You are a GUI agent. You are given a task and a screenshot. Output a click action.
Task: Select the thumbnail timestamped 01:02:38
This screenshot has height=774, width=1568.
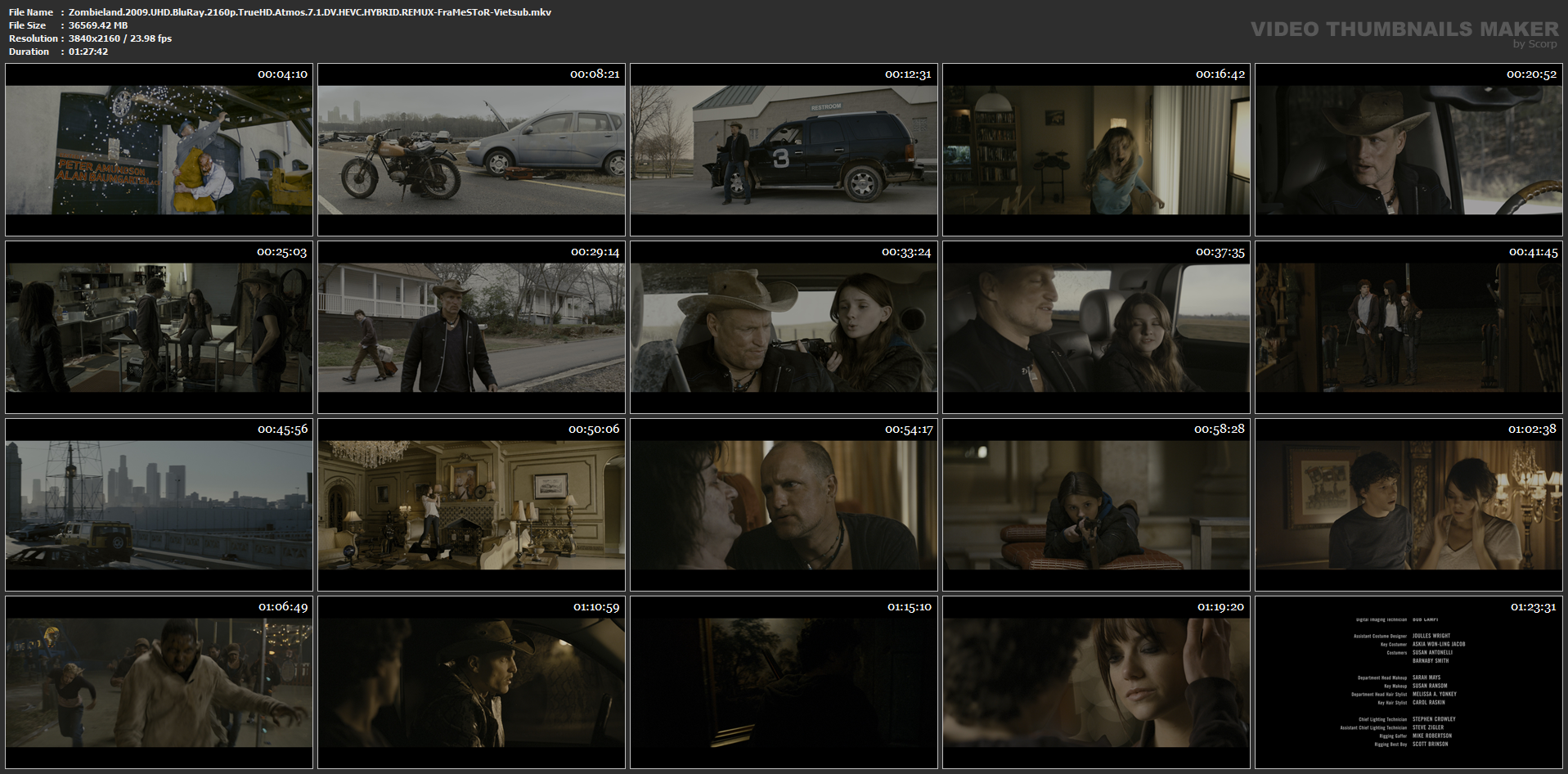1409,505
